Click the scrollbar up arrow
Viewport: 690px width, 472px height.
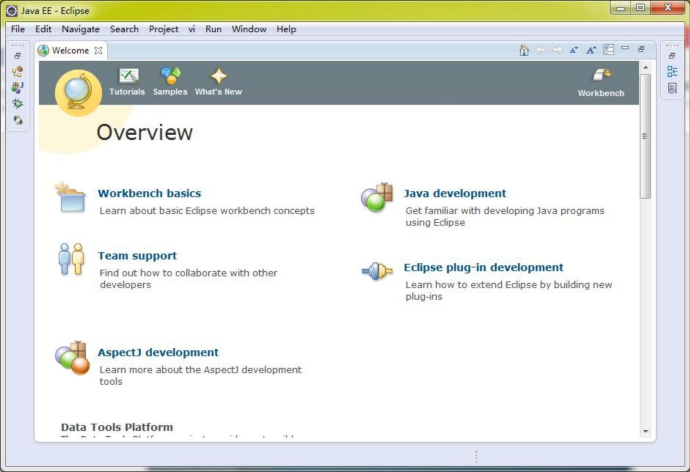tap(646, 67)
